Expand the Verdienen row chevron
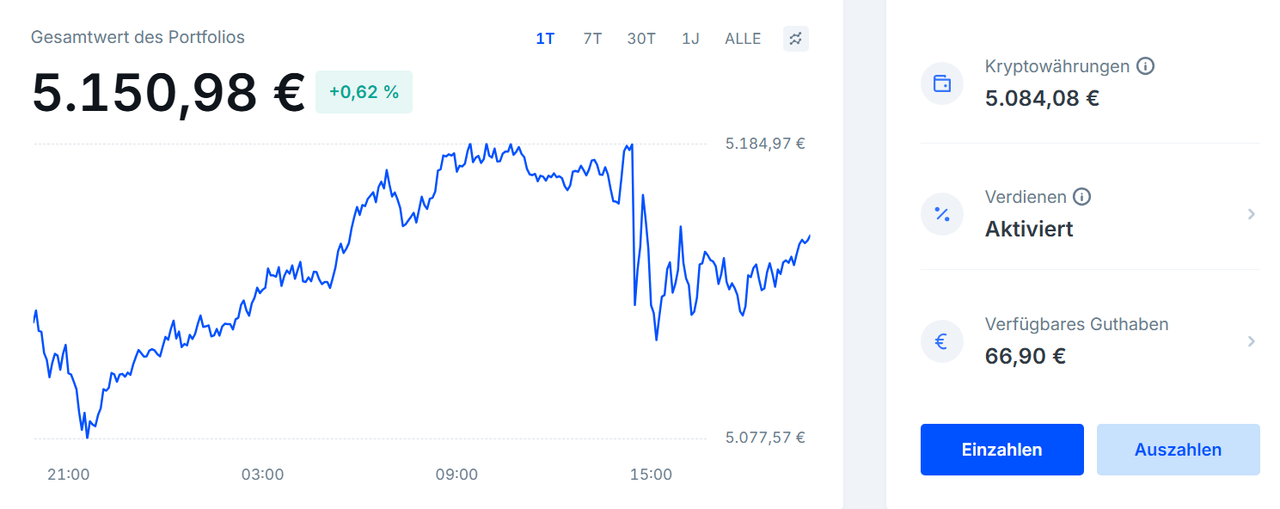Viewport: 1280px width, 509px height. pos(1251,214)
